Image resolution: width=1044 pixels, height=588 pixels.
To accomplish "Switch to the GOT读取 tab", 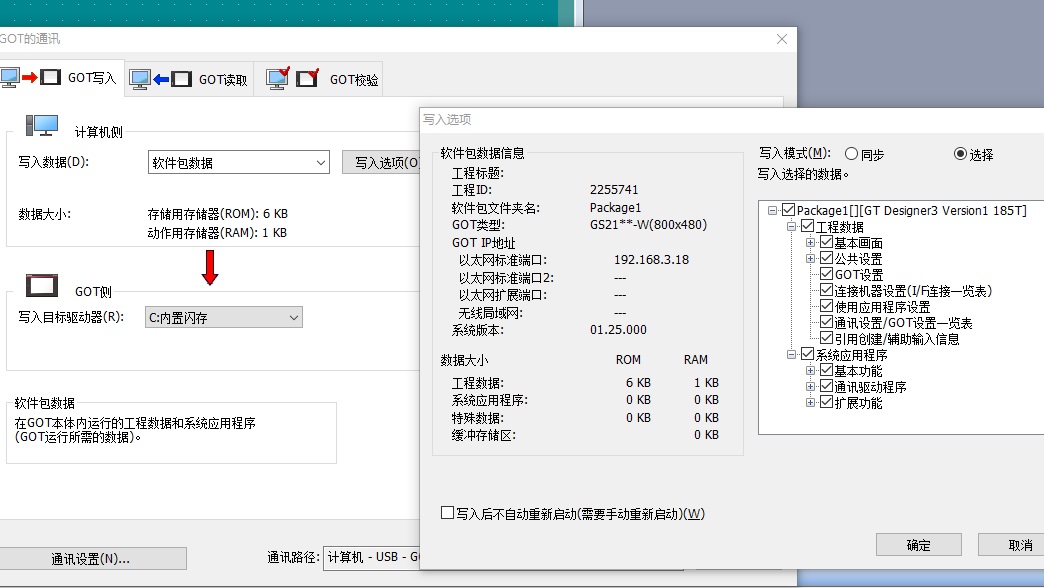I will coord(189,79).
